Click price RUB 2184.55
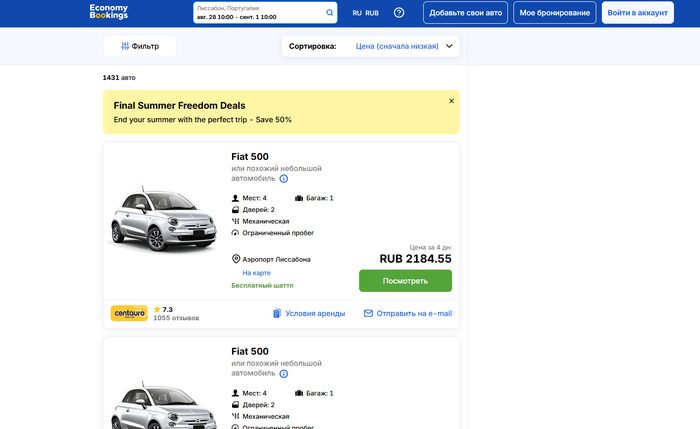Screen dimensions: 700x429 416,259
